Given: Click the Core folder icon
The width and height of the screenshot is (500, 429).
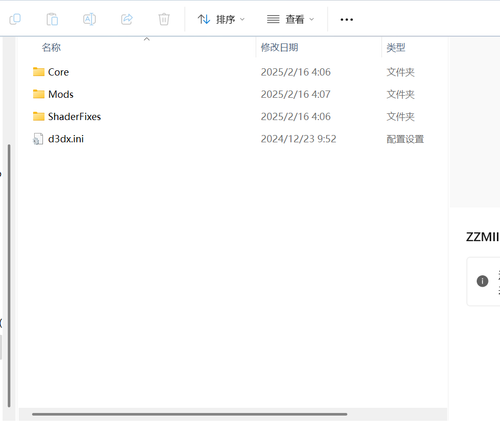Looking at the screenshot, I should pos(39,72).
